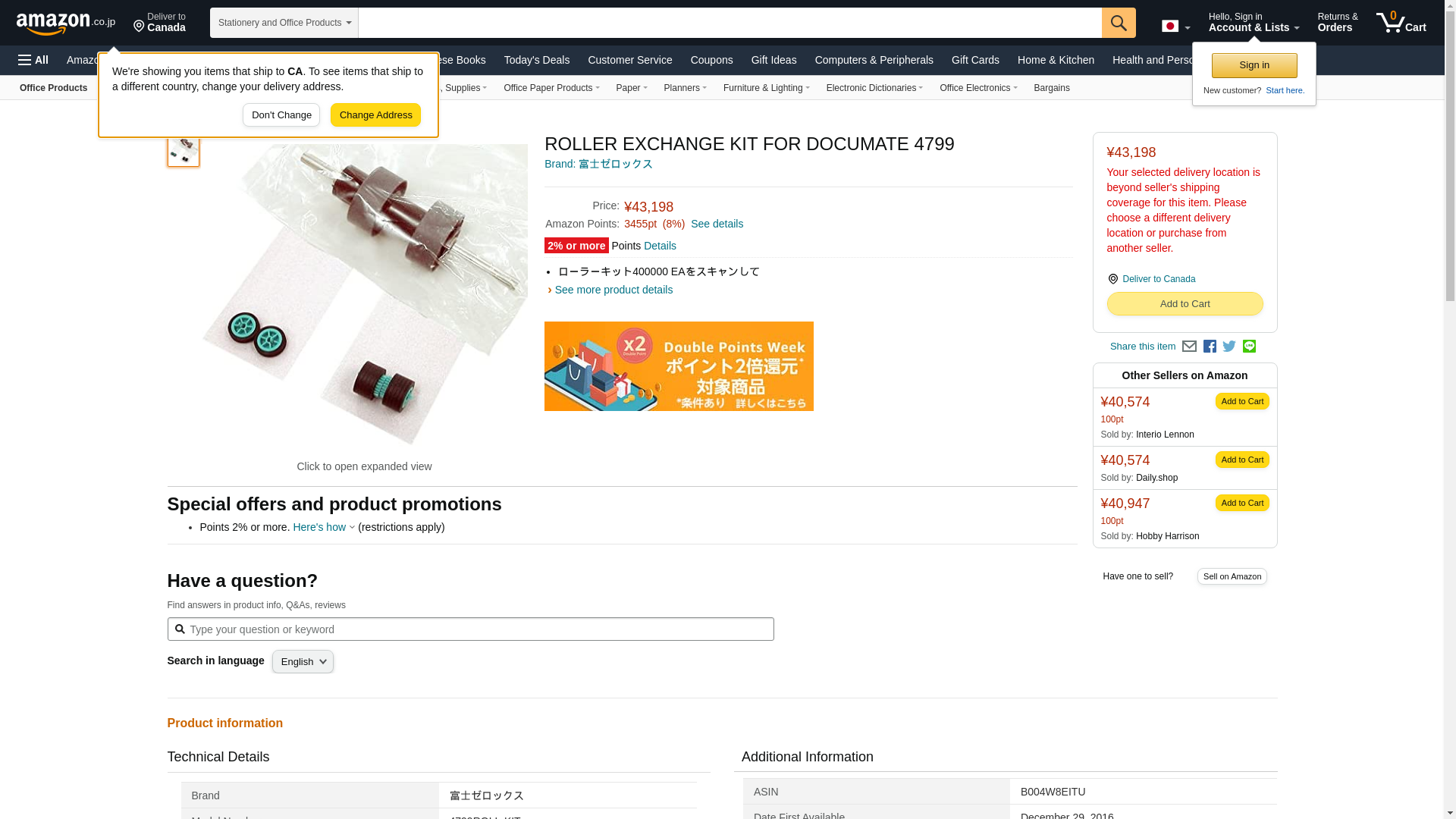Open Today's Deals in navigation bar
The height and width of the screenshot is (819, 1456).
point(537,60)
